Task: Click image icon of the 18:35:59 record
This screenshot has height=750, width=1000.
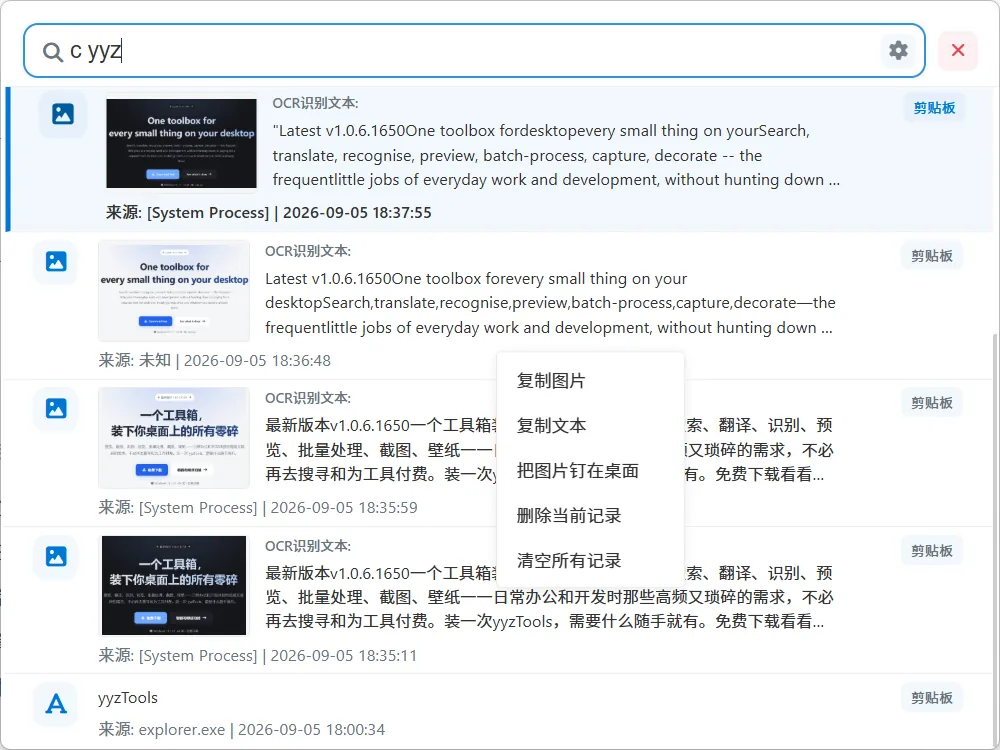Action: pos(56,408)
